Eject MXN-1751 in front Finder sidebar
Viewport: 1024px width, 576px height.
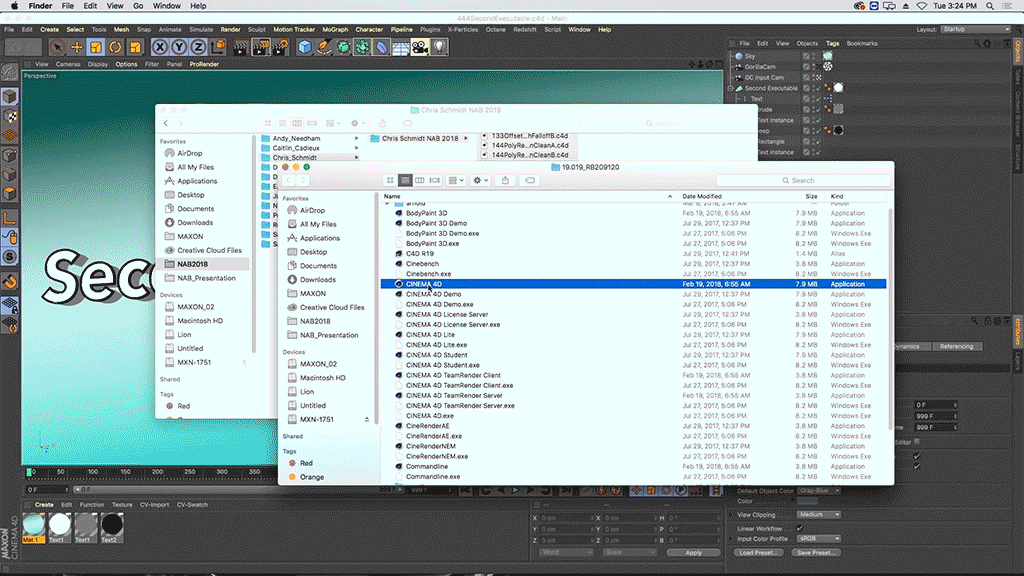pos(367,420)
